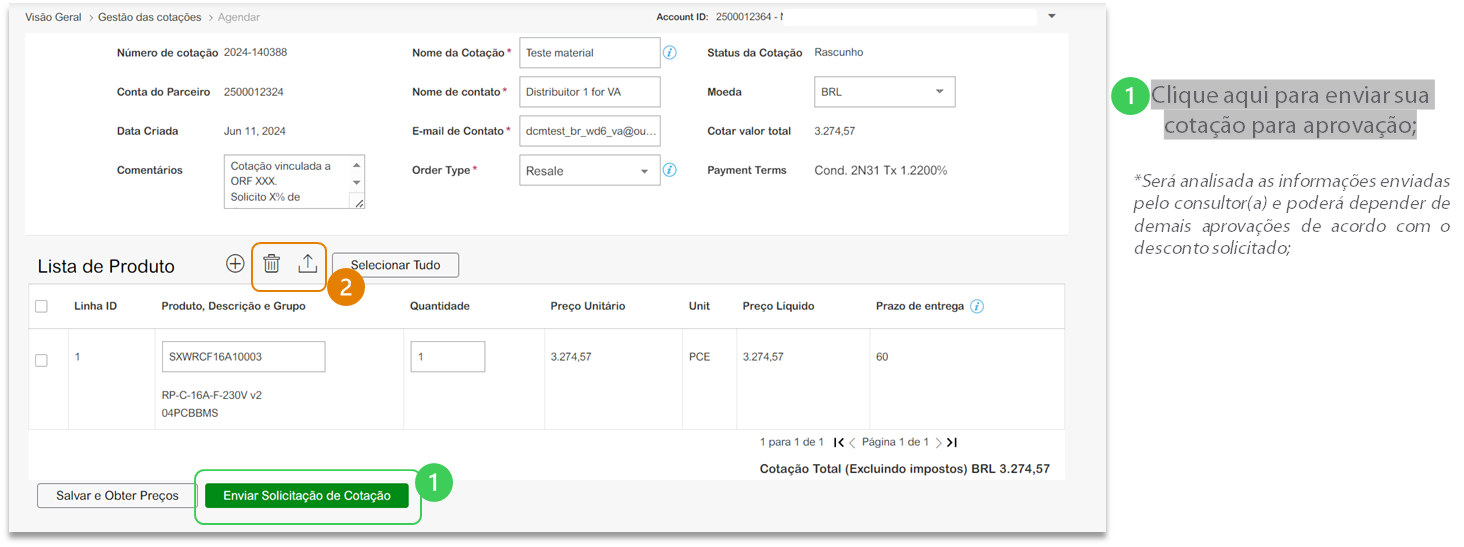This screenshot has width=1464, height=547.
Task: Click Enviar Solicitação de Cotação button
Action: point(307,496)
